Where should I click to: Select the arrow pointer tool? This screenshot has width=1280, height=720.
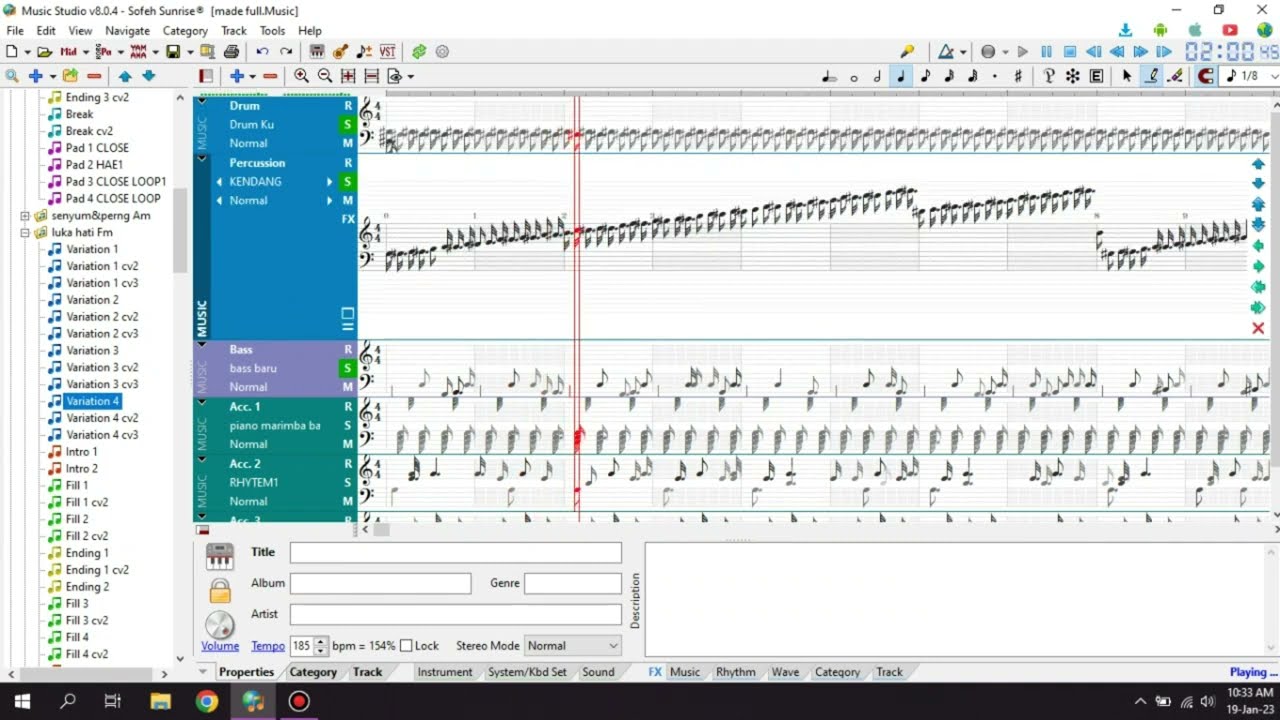tap(1127, 76)
